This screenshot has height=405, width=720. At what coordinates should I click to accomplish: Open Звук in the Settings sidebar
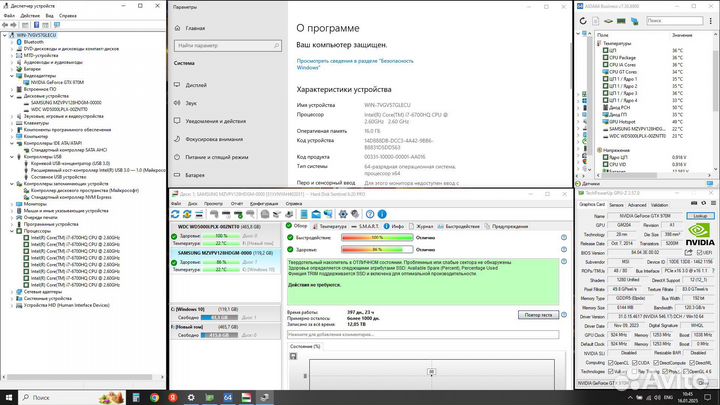coord(190,102)
